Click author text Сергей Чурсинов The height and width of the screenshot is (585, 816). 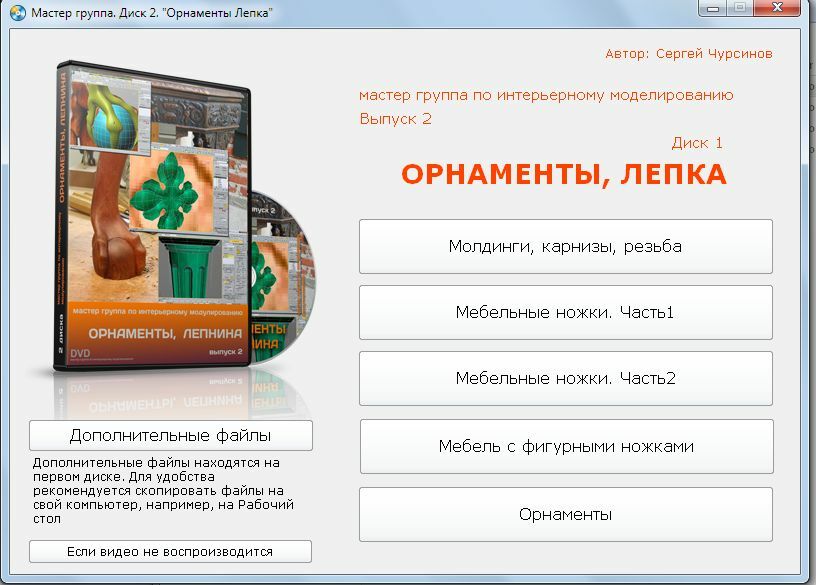714,54
